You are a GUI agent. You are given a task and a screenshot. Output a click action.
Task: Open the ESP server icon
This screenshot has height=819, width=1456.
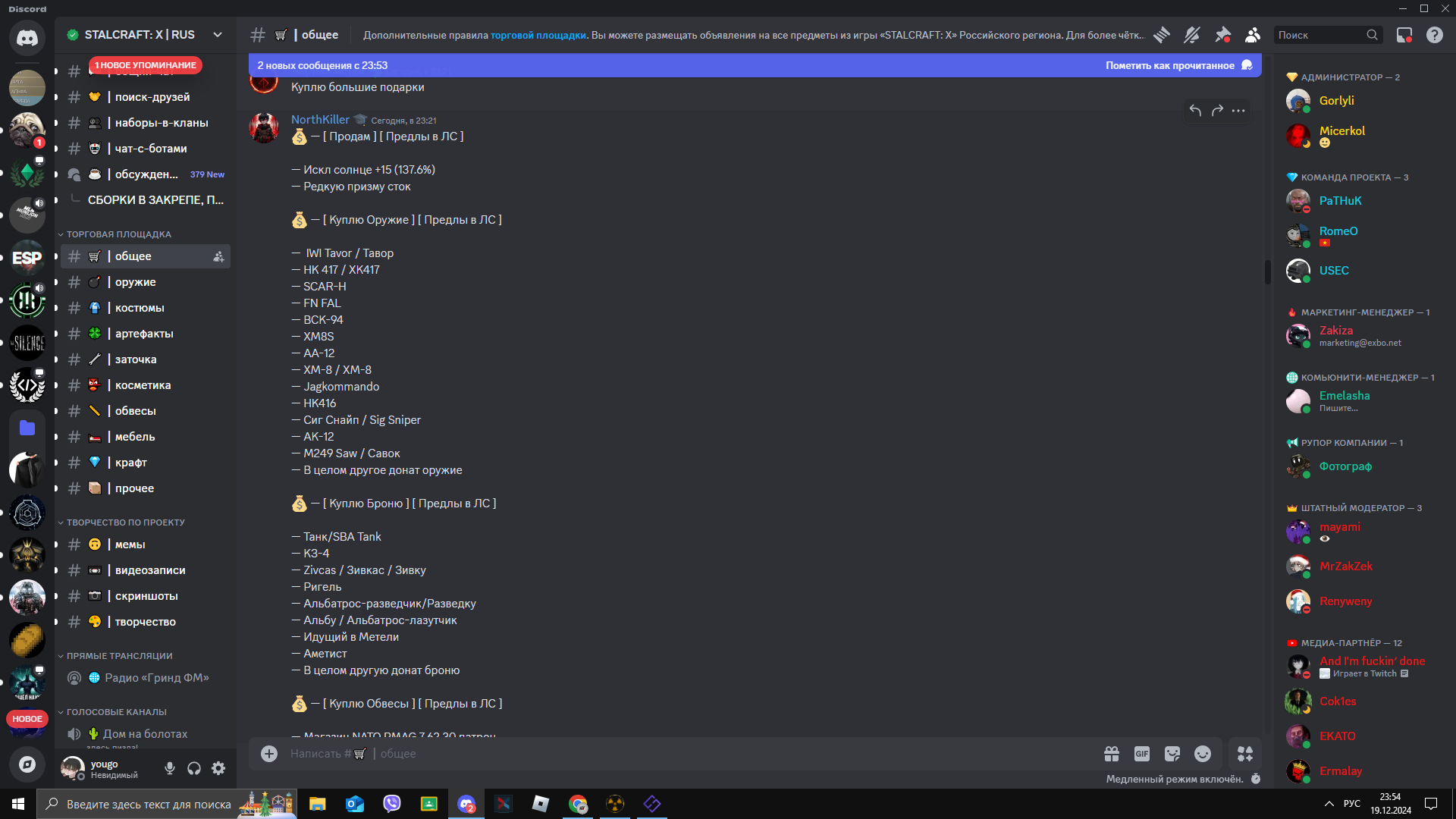(27, 258)
